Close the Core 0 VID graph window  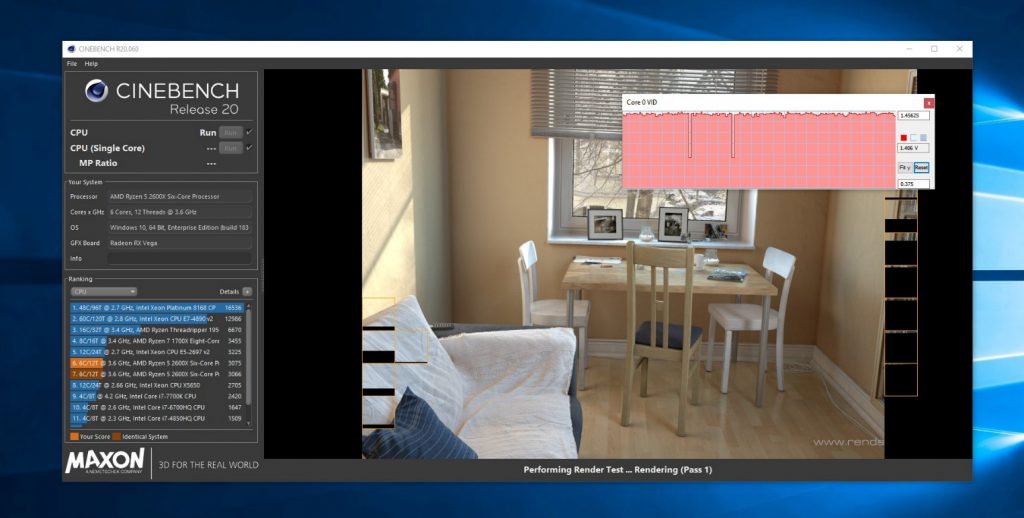click(928, 102)
